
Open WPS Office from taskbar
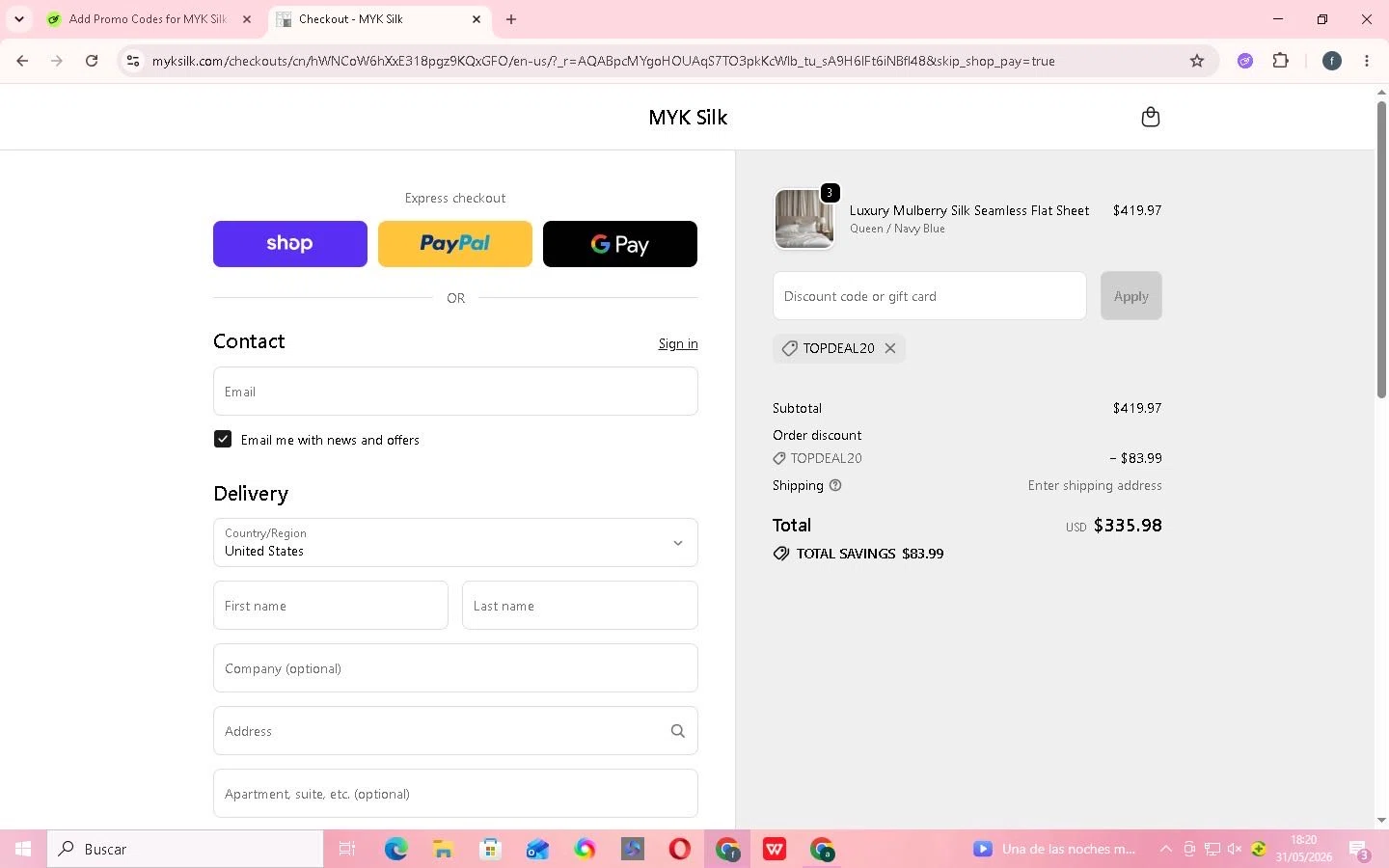[x=775, y=849]
